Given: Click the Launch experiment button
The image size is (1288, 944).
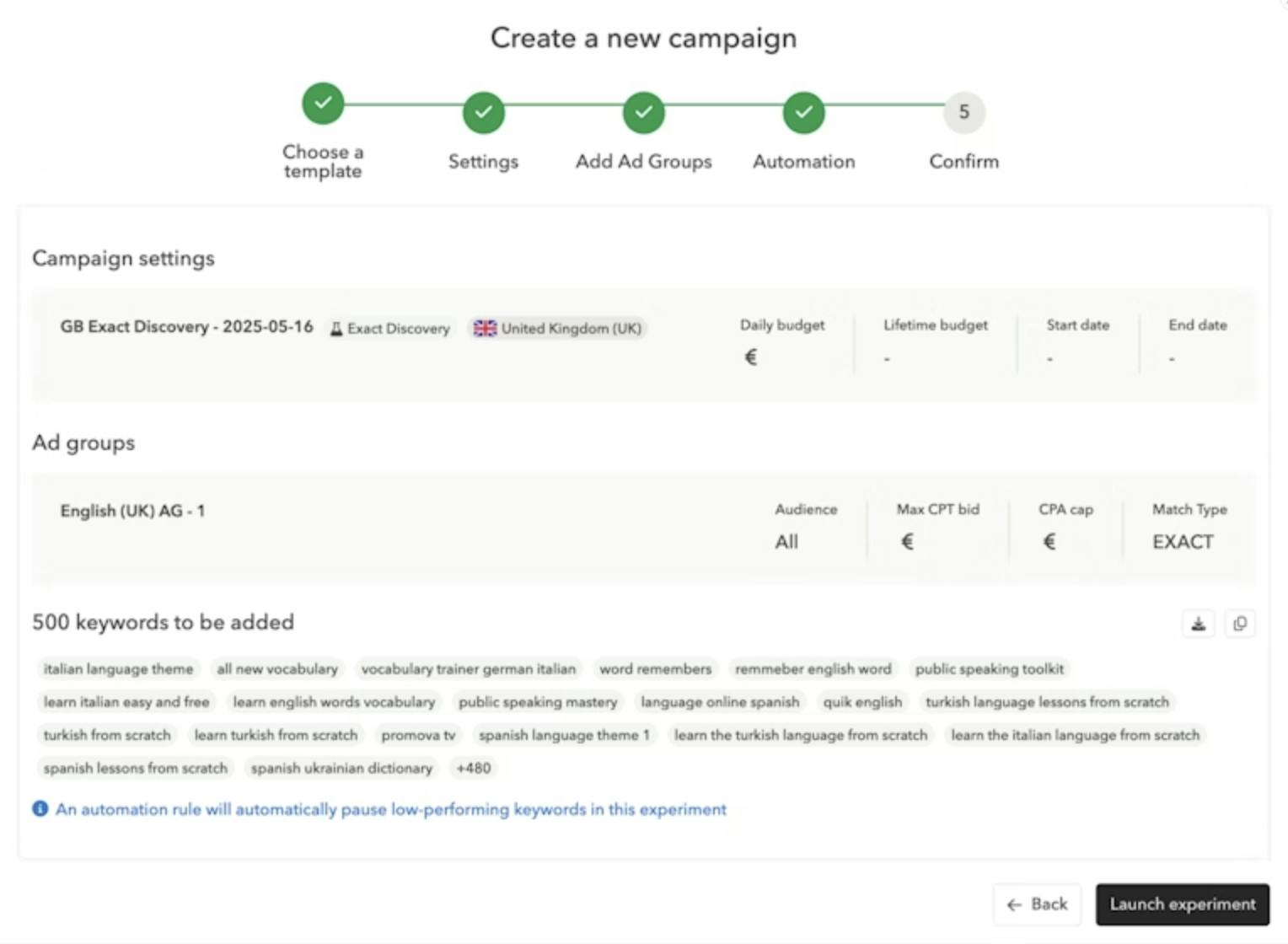Looking at the screenshot, I should click(1182, 904).
